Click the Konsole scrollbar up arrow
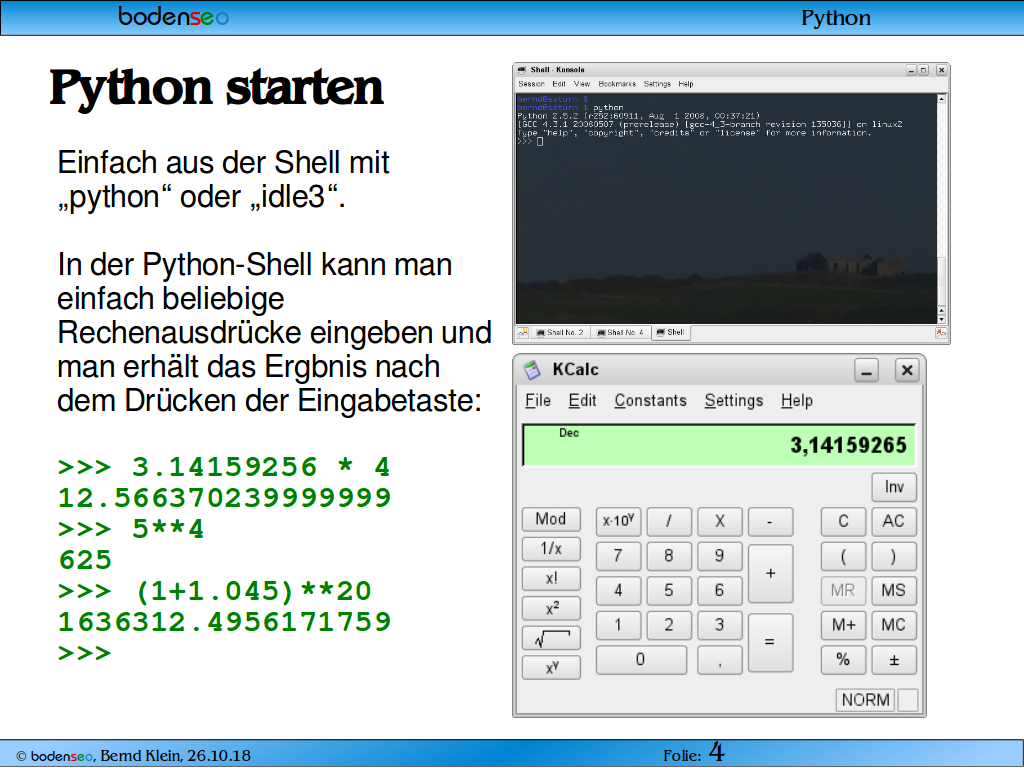This screenshot has width=1024, height=768. tap(942, 99)
